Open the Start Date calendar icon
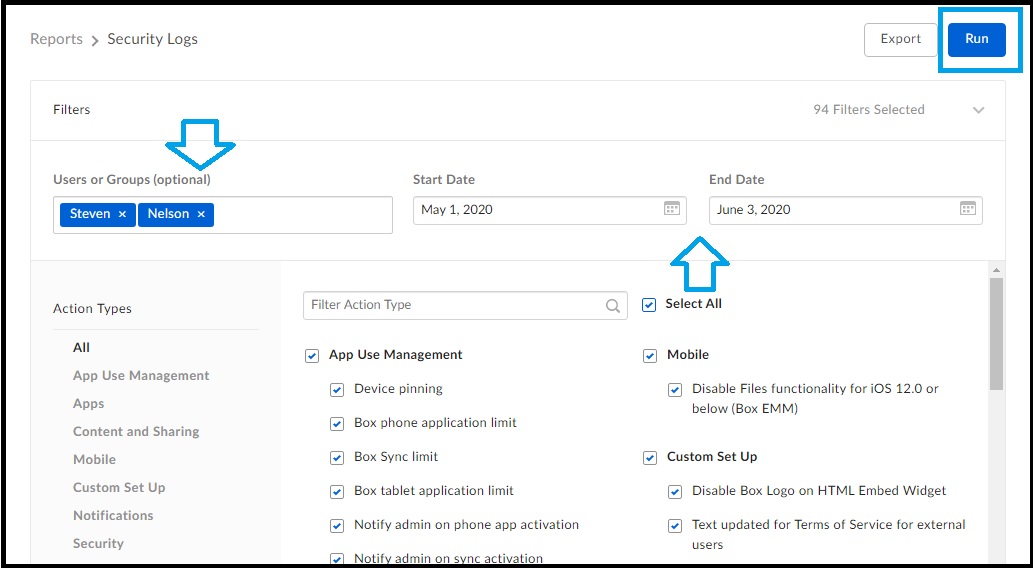1033x568 pixels. (x=671, y=209)
